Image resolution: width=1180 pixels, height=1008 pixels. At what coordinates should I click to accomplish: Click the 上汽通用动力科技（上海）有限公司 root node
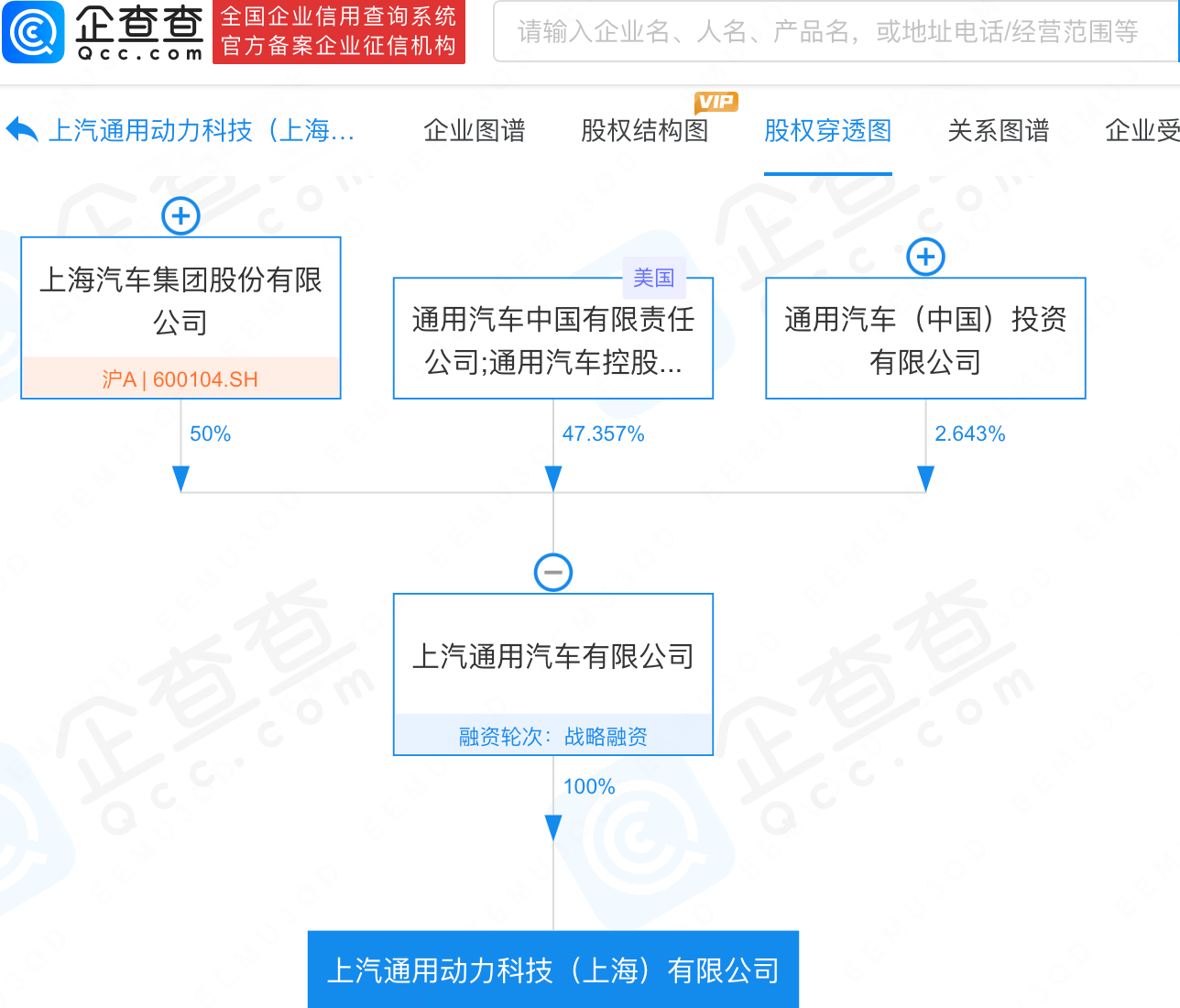[553, 970]
